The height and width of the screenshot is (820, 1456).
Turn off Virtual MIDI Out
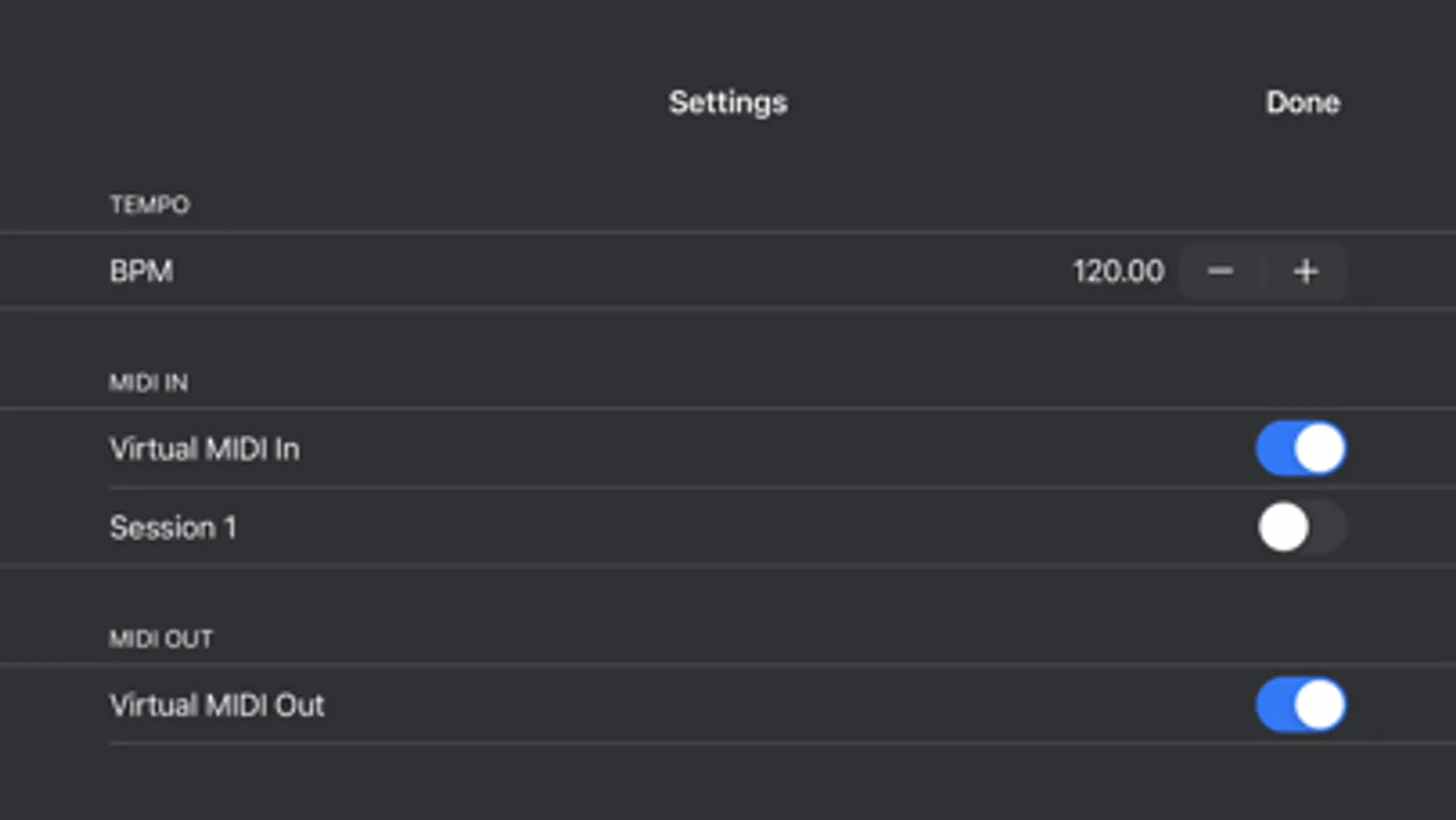click(x=1300, y=705)
